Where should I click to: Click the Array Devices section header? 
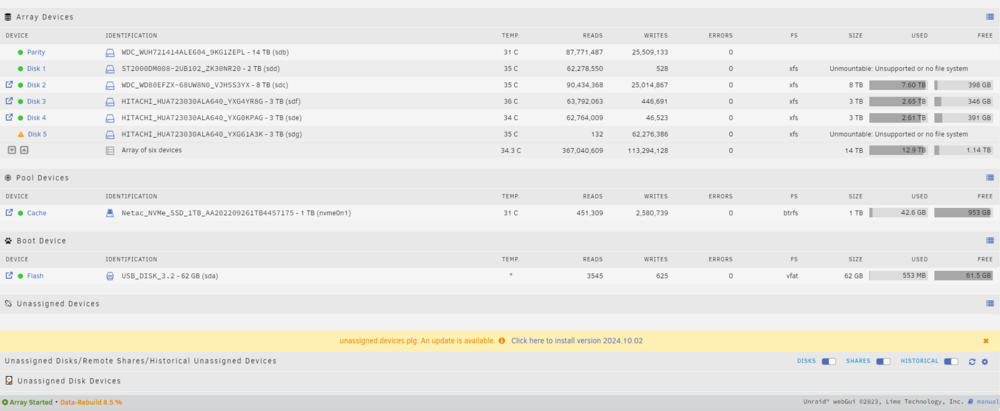click(x=45, y=17)
